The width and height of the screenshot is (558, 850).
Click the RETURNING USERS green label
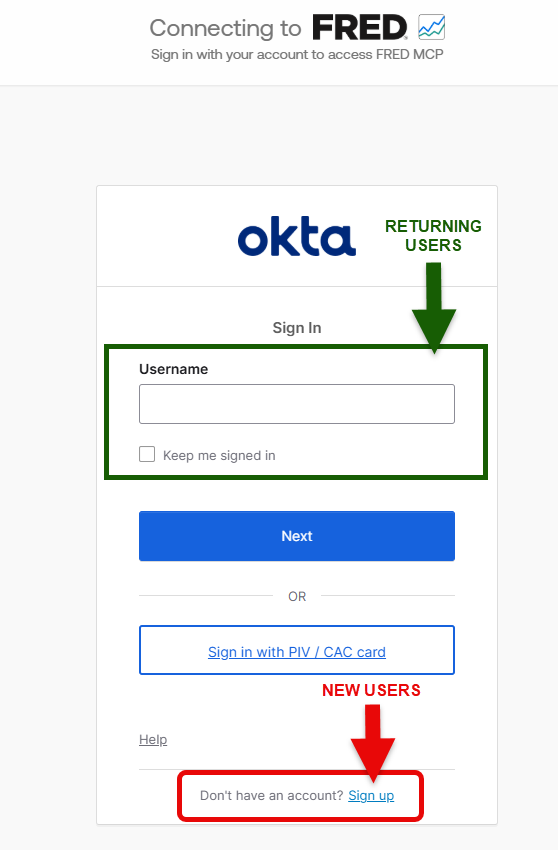(433, 236)
